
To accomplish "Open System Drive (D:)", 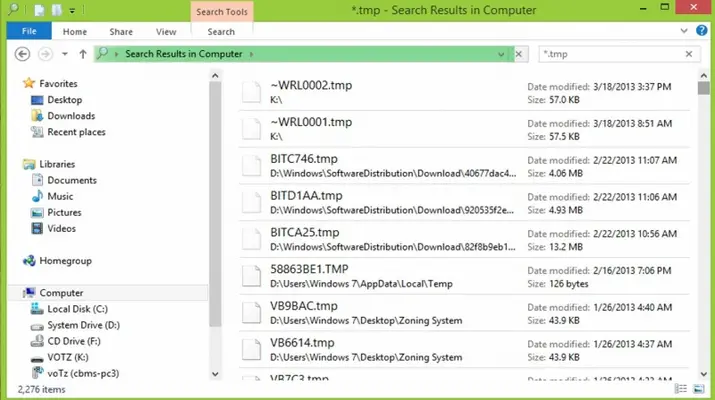I will click(x=83, y=325).
